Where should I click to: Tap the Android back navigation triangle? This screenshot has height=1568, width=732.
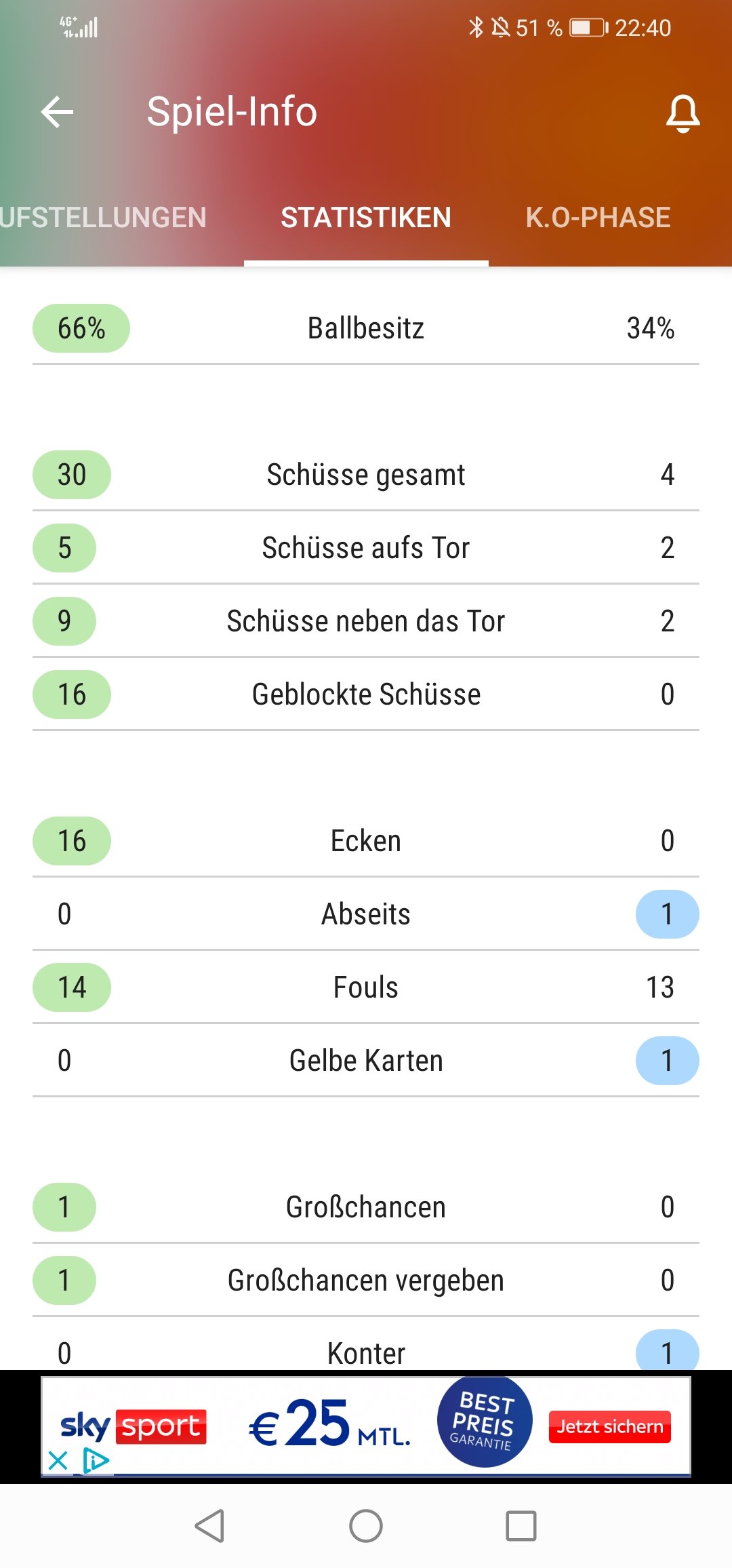pos(209,1526)
